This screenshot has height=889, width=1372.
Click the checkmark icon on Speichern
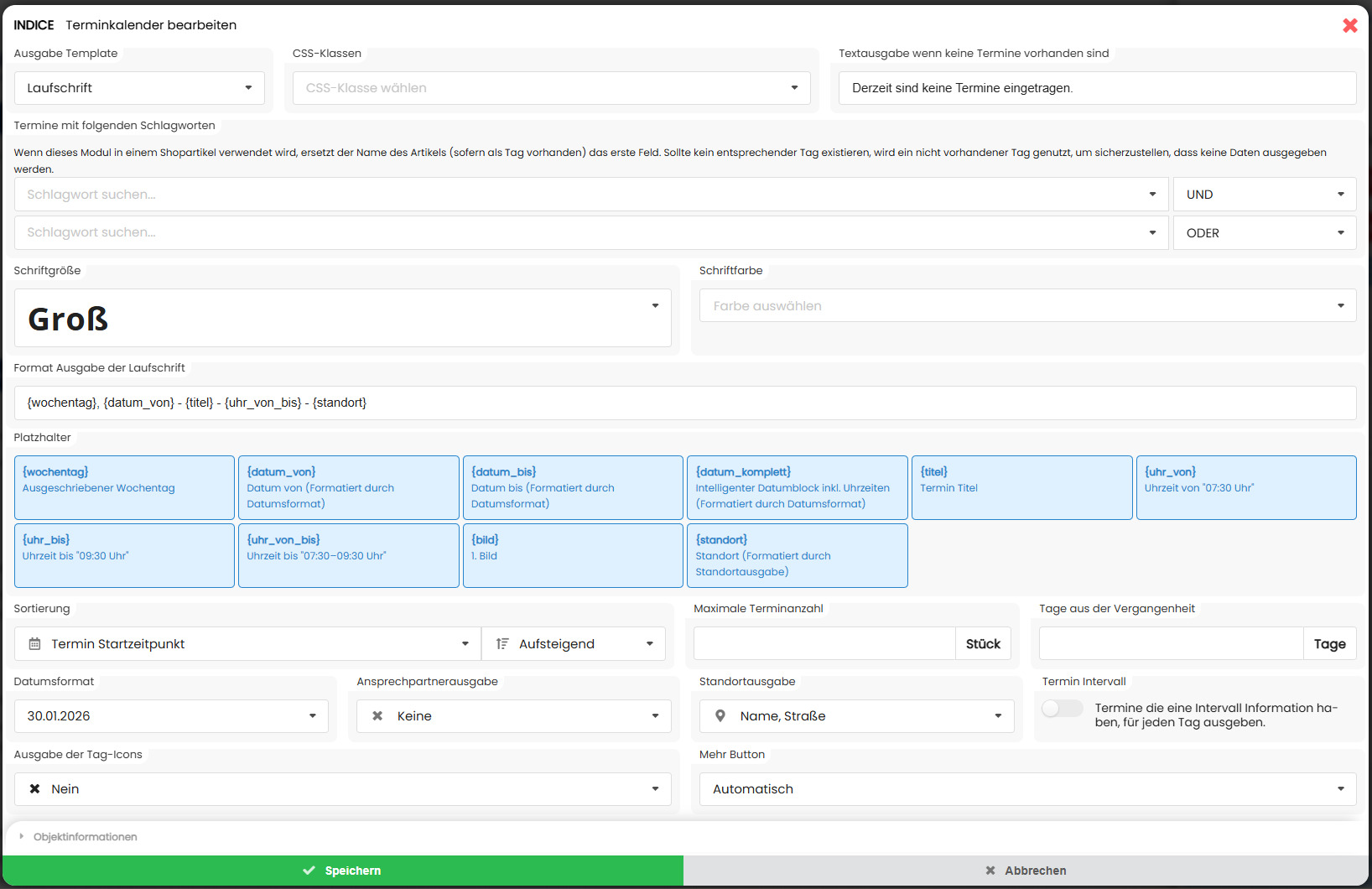coord(309,871)
